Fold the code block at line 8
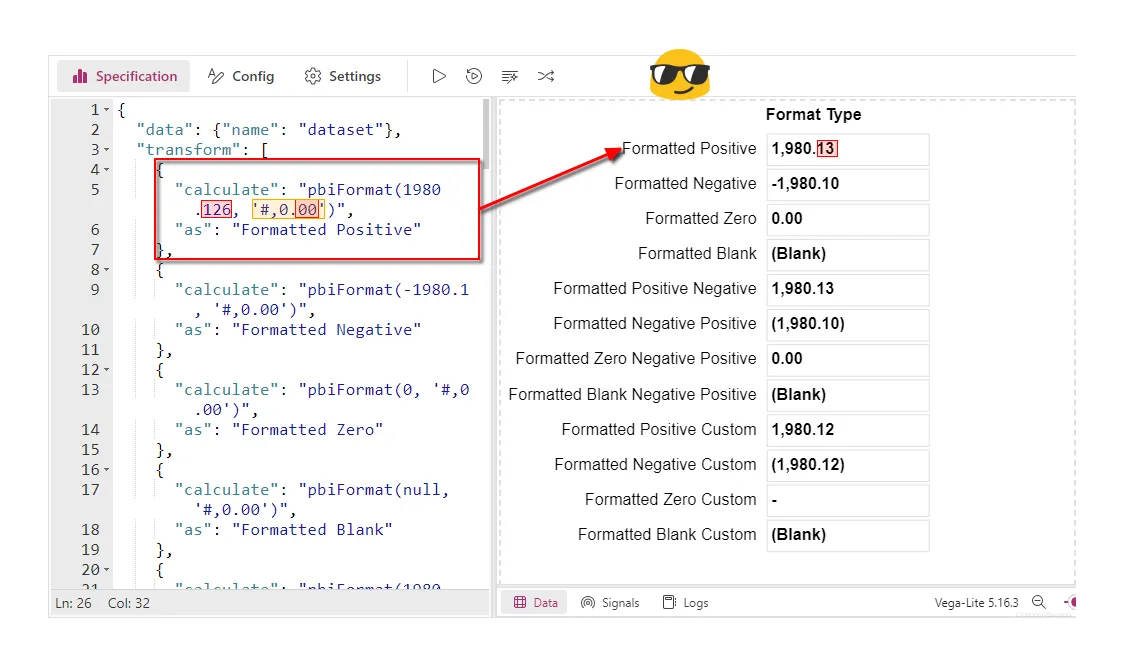 tap(107, 270)
